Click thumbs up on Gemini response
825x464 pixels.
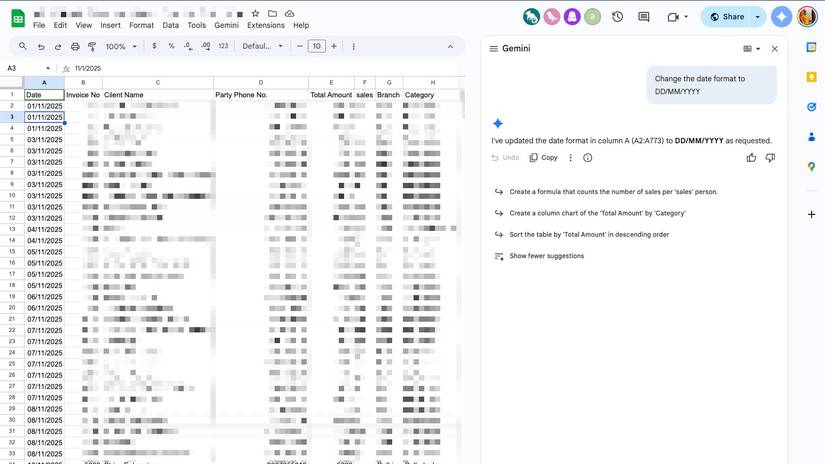tap(751, 157)
